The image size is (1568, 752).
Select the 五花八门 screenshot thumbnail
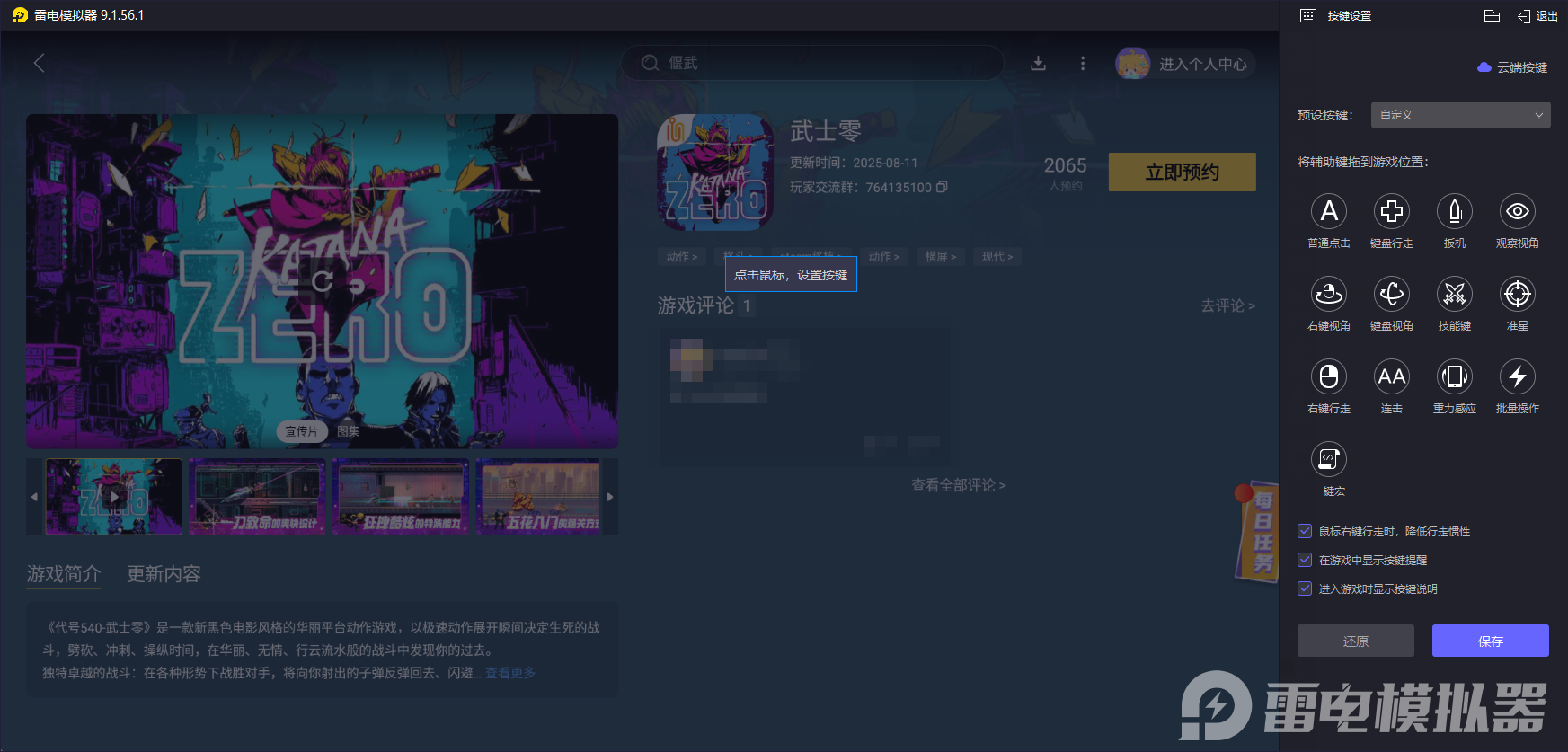coord(538,497)
